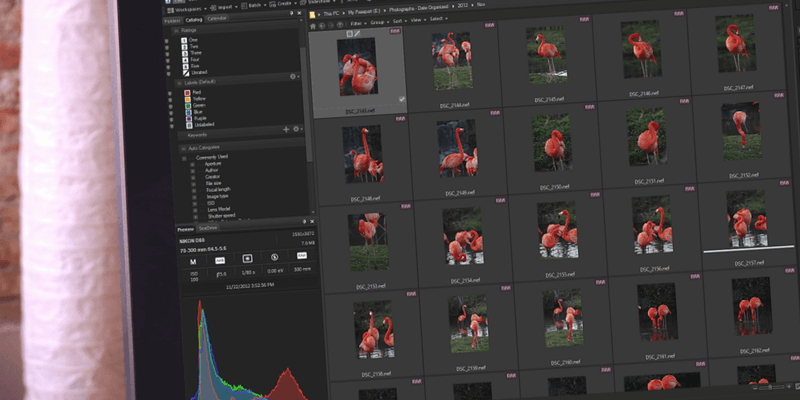800x400 pixels.
Task: Click the RGB histogram in Preview pane
Action: [x=250, y=348]
